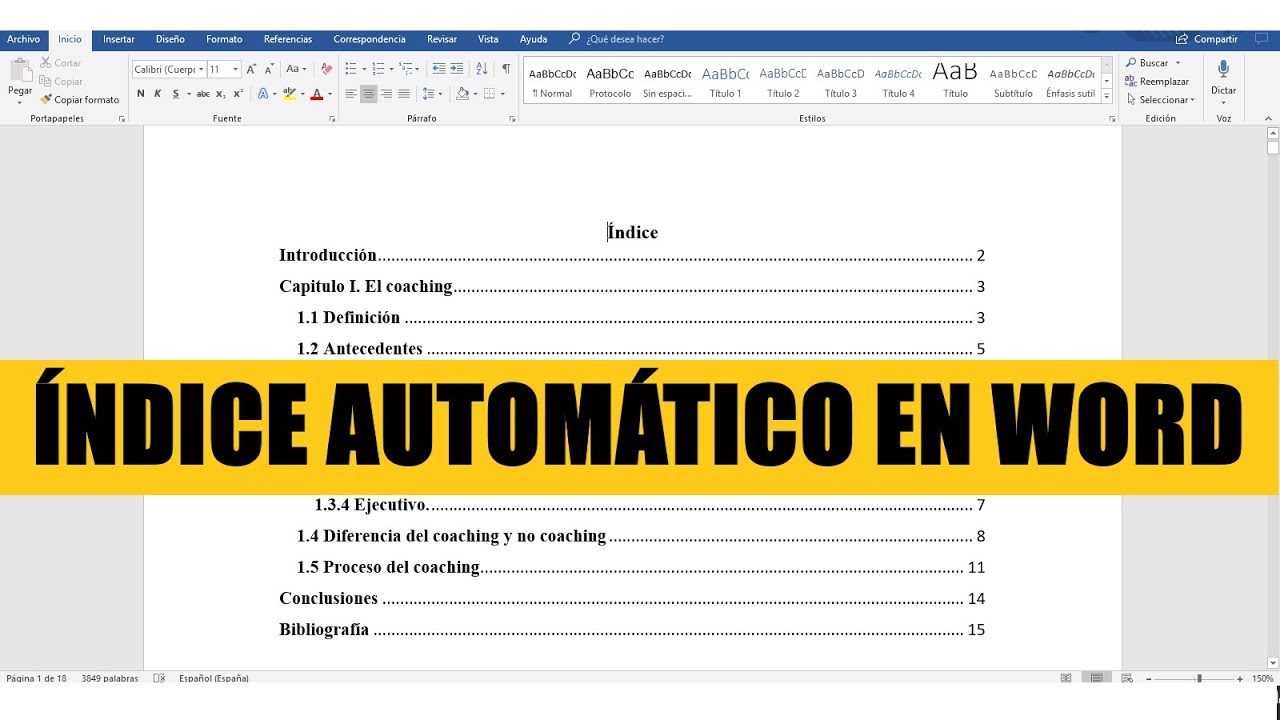Open font color dropdown arrow
1280x720 pixels.
(x=330, y=94)
